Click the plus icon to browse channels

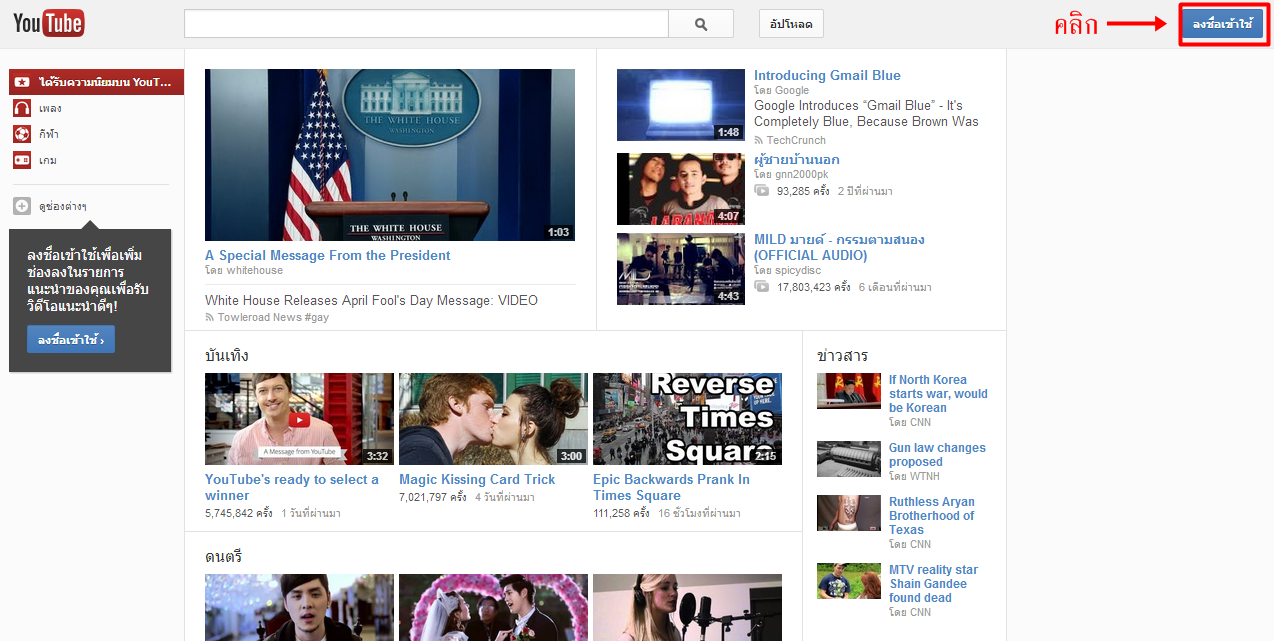[x=21, y=206]
